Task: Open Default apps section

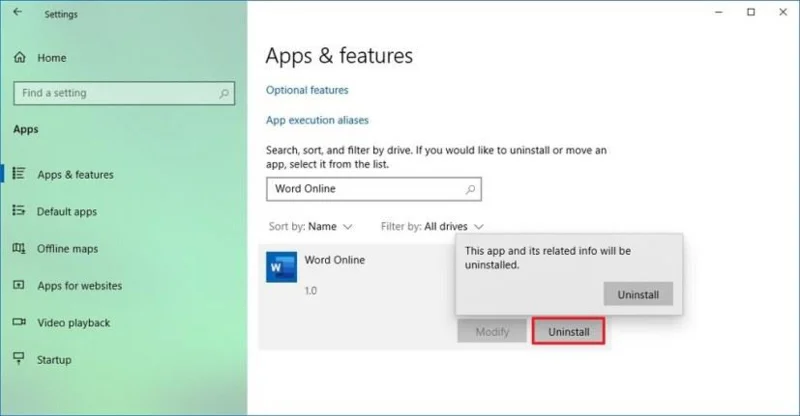Action: [x=66, y=212]
